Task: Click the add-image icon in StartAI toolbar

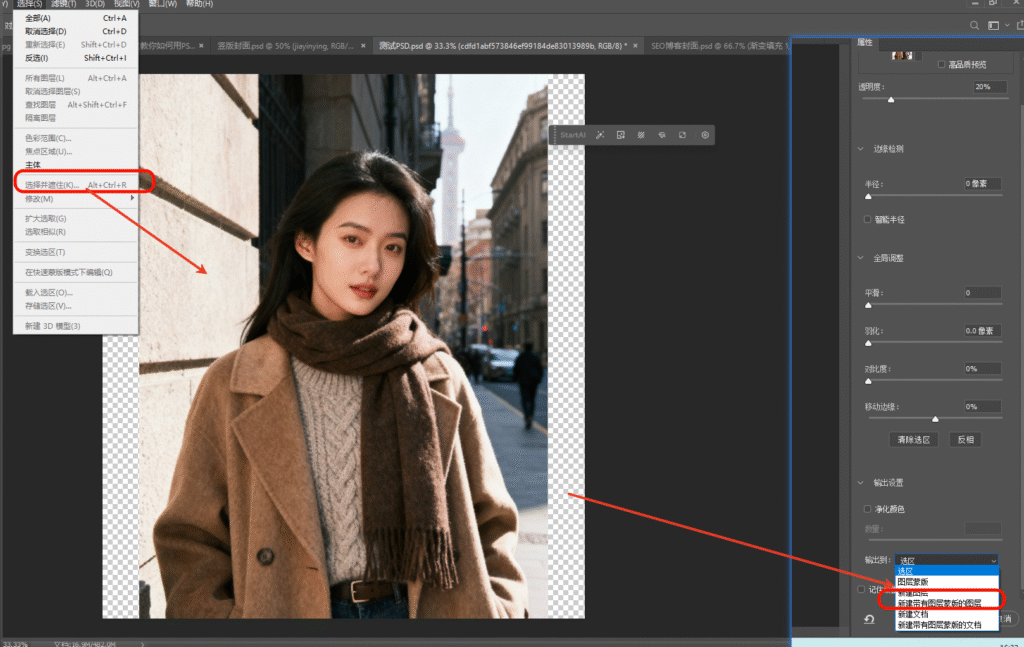Action: (620, 134)
